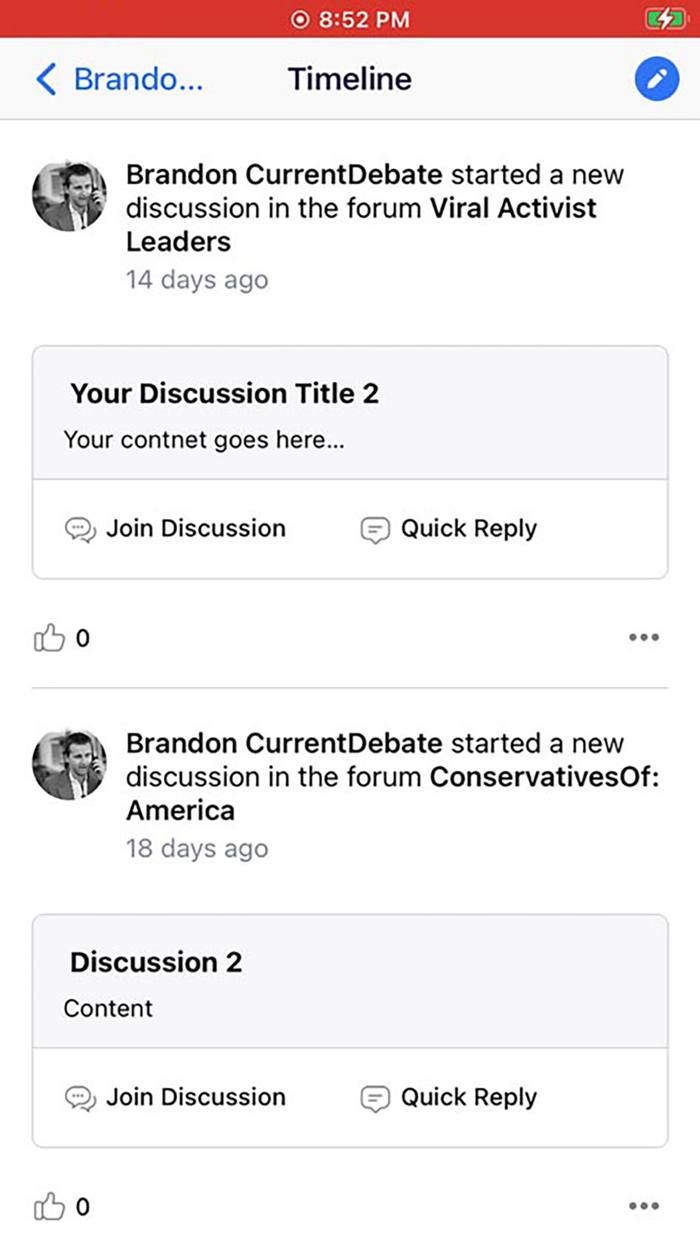Image resolution: width=700 pixels, height=1244 pixels.
Task: Click the reply icon next to second Quick Reply
Action: point(374,1098)
